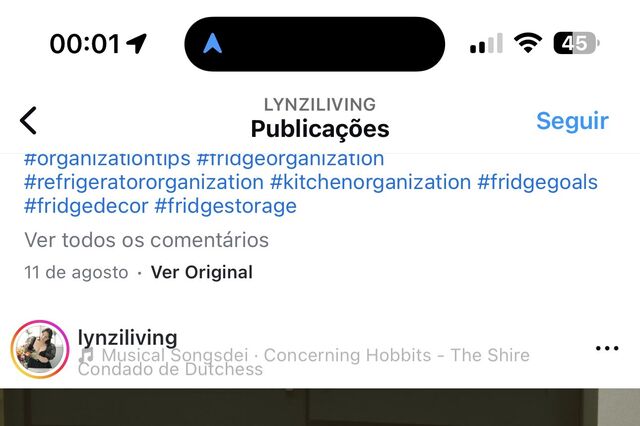Open the #fridgedecor hashtag
This screenshot has height=426, width=640.
pos(86,206)
